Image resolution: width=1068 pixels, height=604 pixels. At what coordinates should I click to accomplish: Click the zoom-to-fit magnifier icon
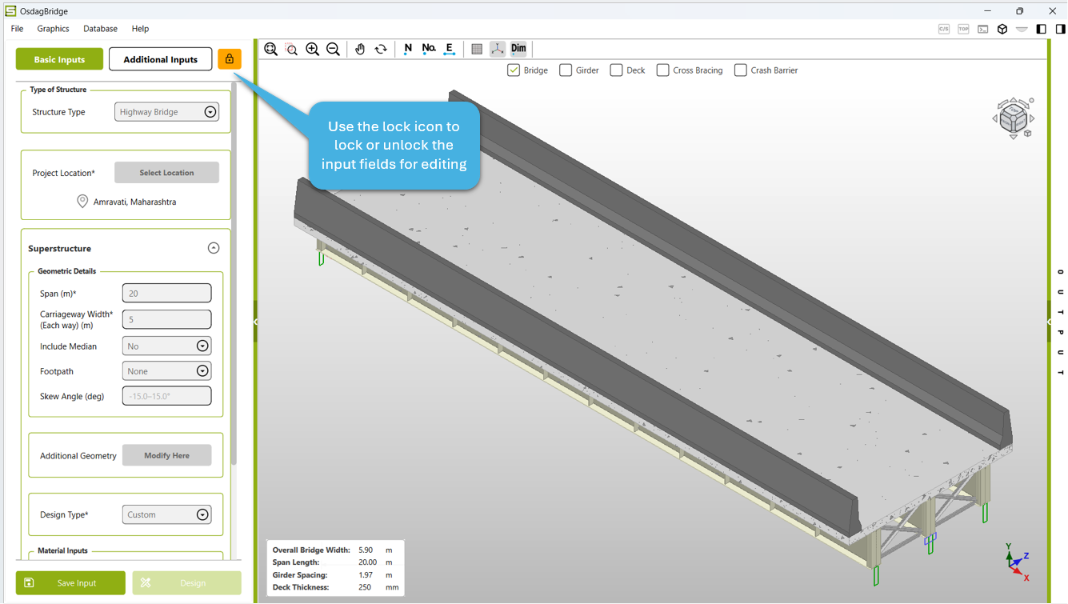(271, 49)
